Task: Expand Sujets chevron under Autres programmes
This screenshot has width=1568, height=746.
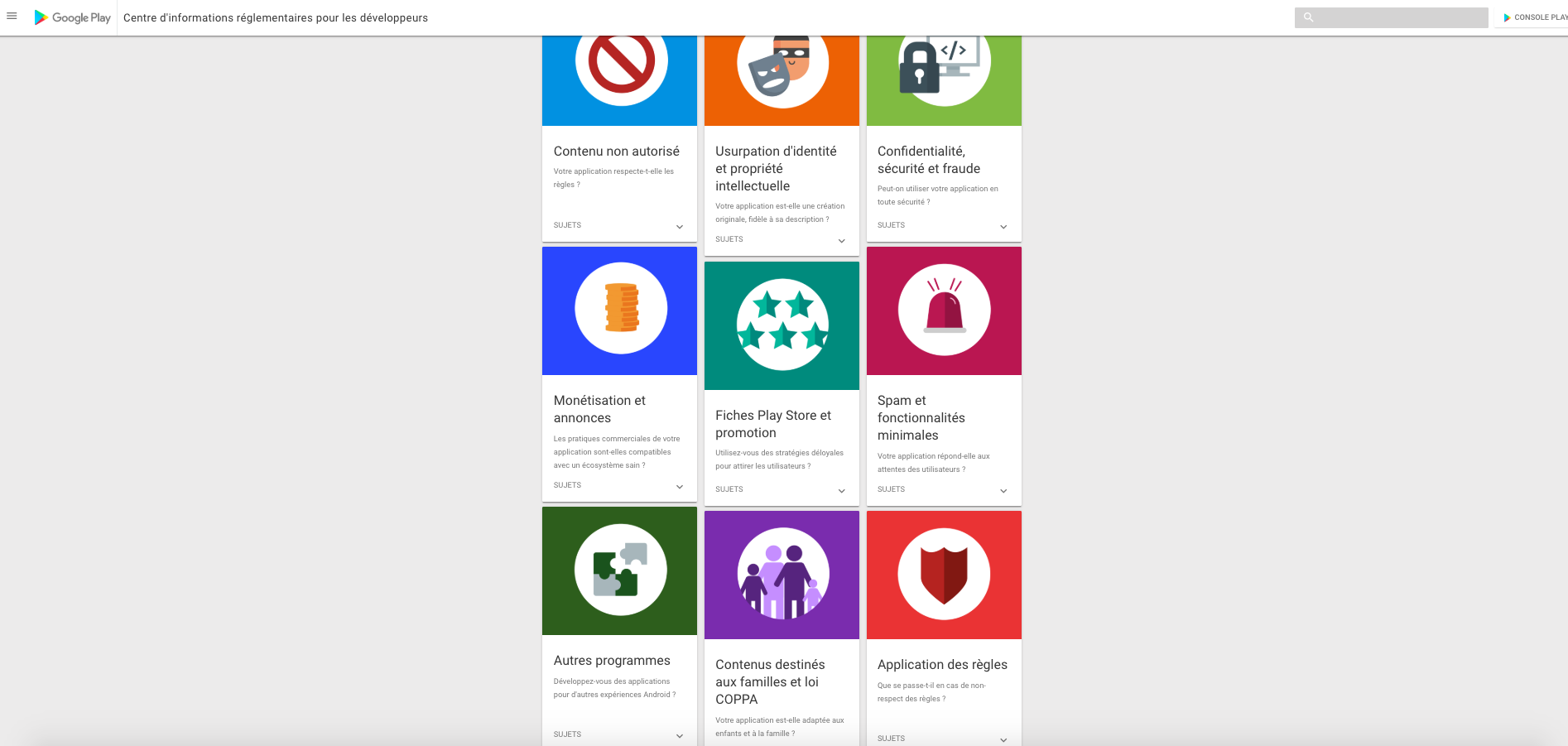Action: 680,736
